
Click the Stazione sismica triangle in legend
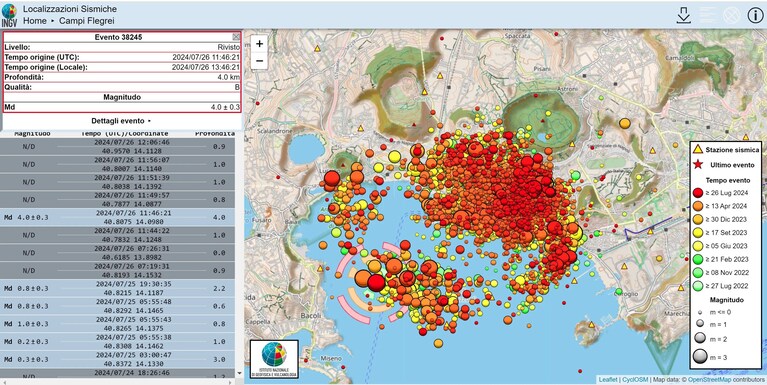click(698, 149)
